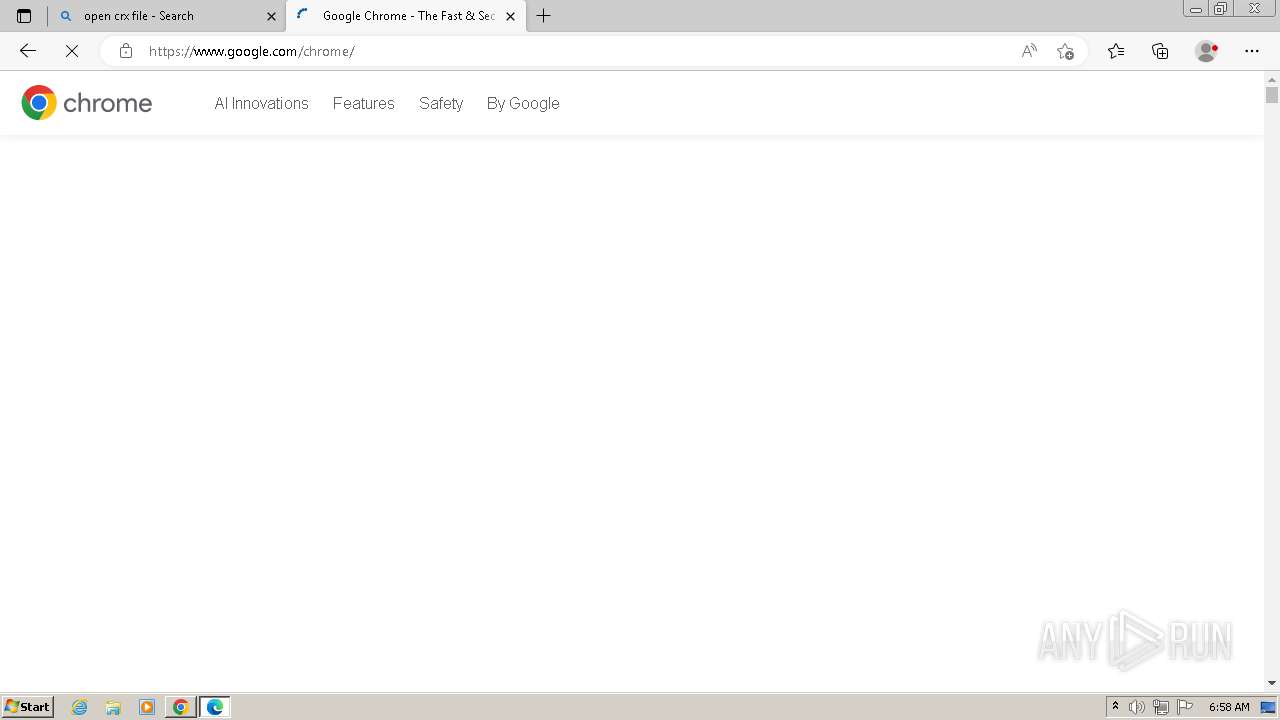This screenshot has width=1280, height=720.
Task: Open the Features menu
Action: click(364, 103)
